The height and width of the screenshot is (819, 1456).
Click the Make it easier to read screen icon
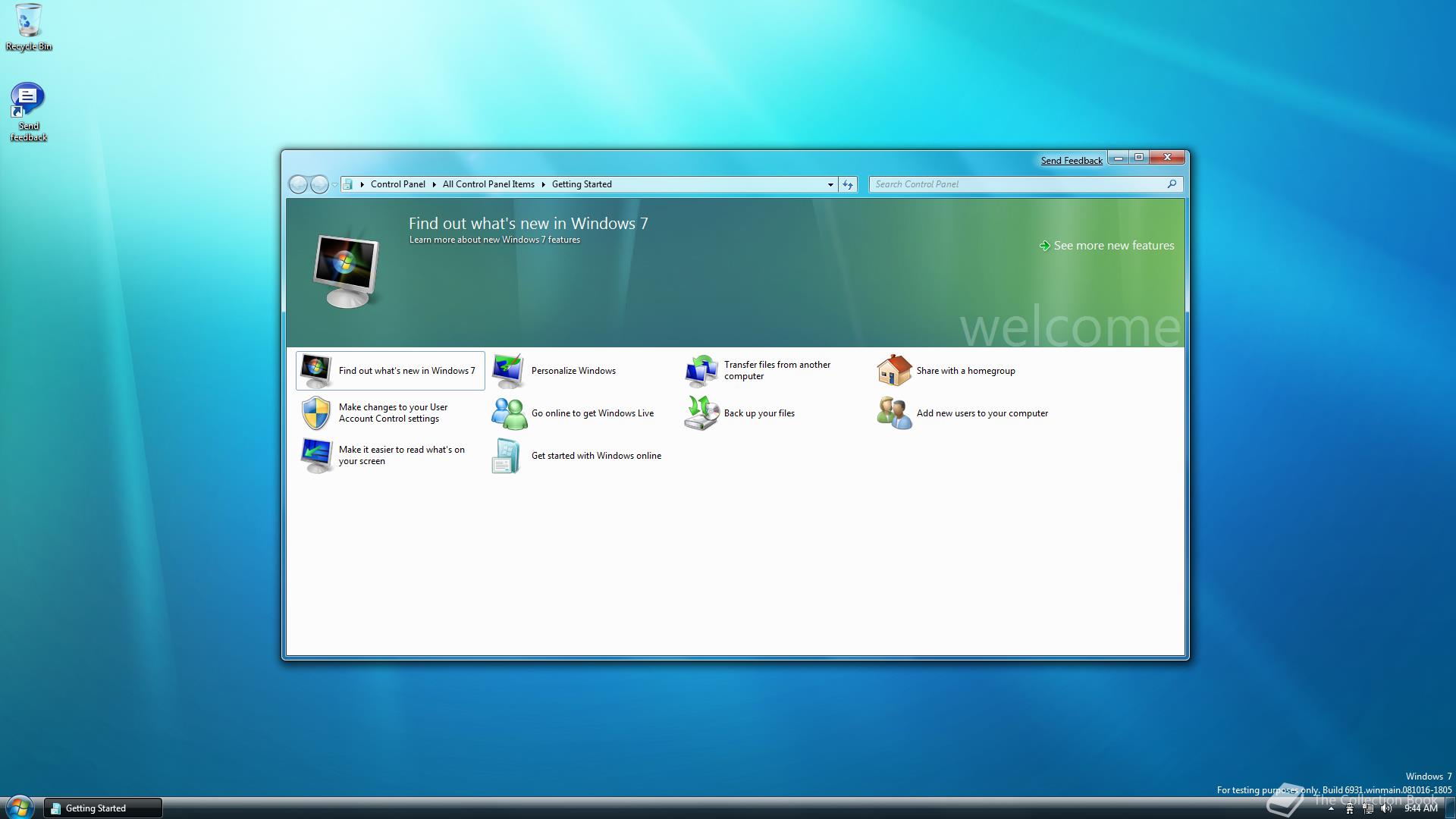click(316, 456)
